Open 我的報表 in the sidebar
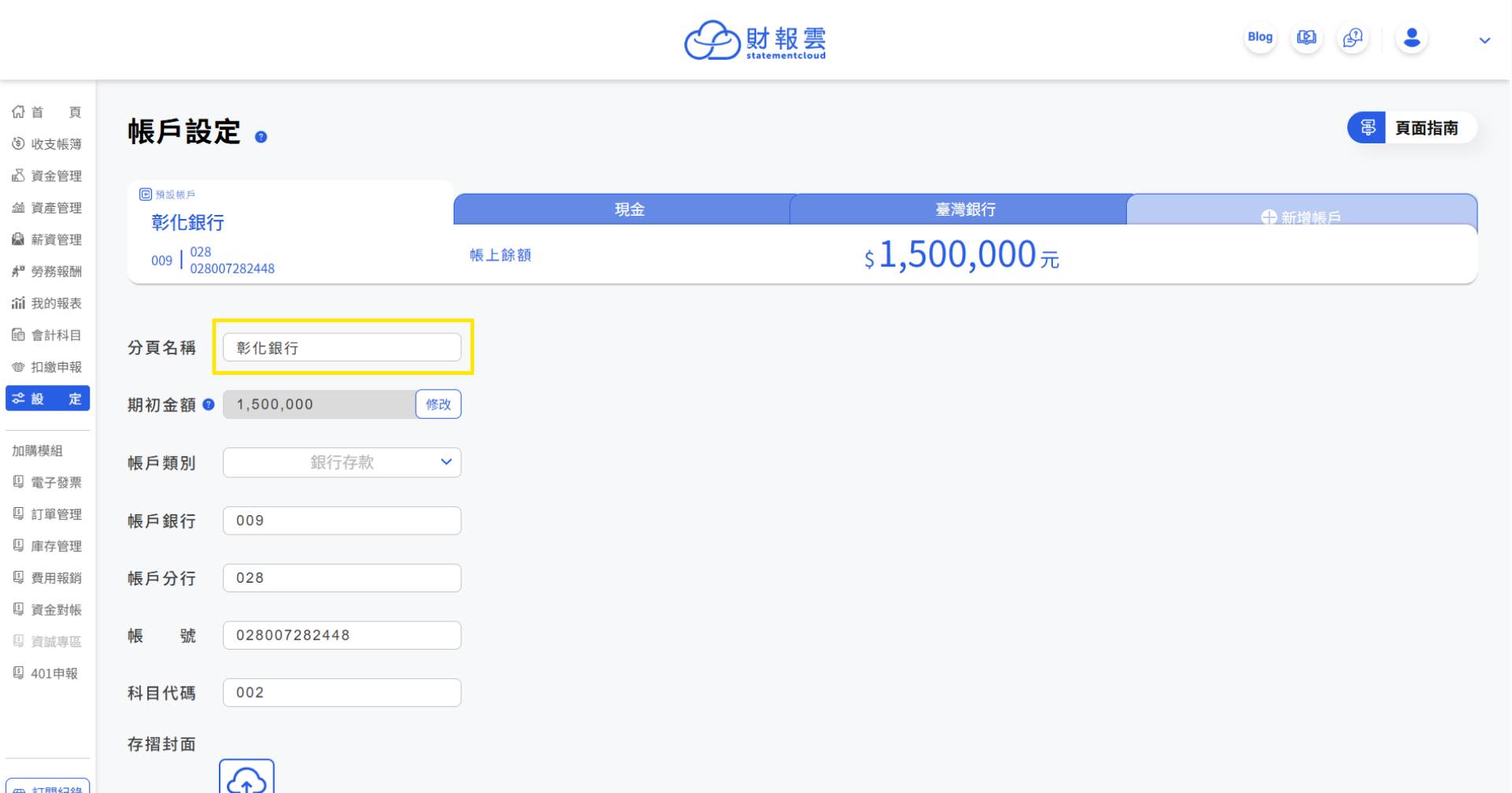1512x793 pixels. [47, 303]
